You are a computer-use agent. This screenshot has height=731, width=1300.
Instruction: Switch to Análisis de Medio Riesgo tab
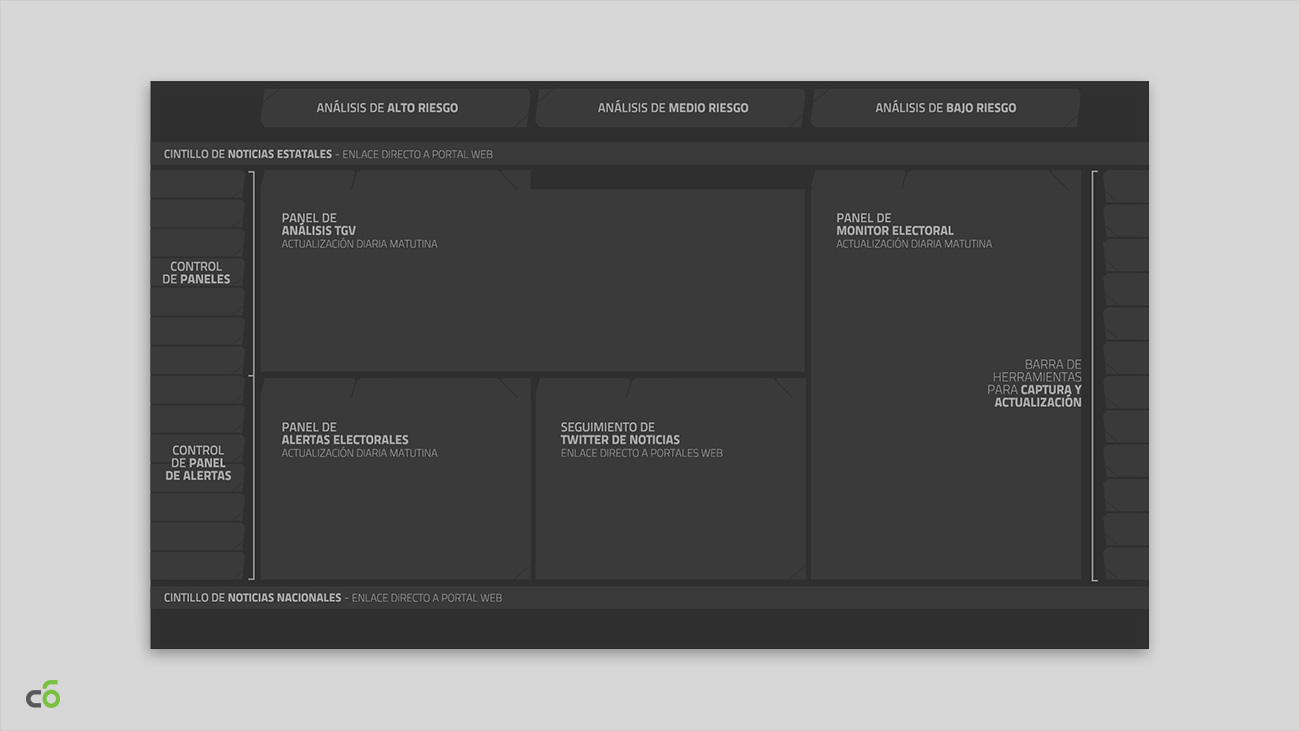671,108
